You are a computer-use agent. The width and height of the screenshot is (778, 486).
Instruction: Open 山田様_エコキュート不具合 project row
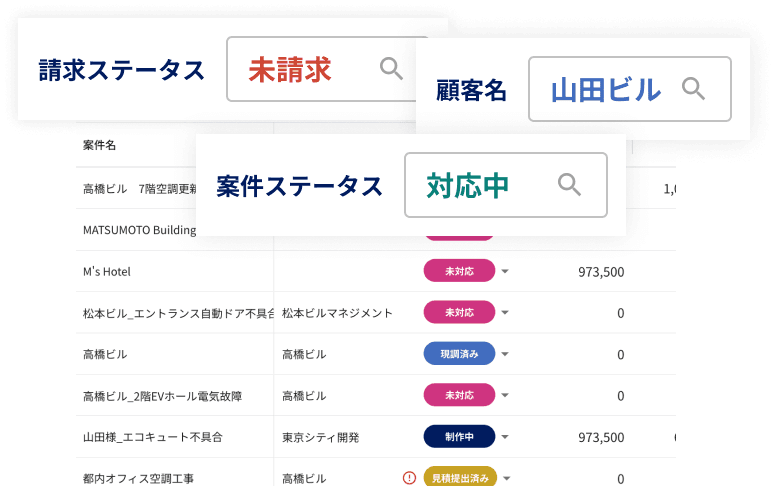pyautogui.click(x=152, y=437)
